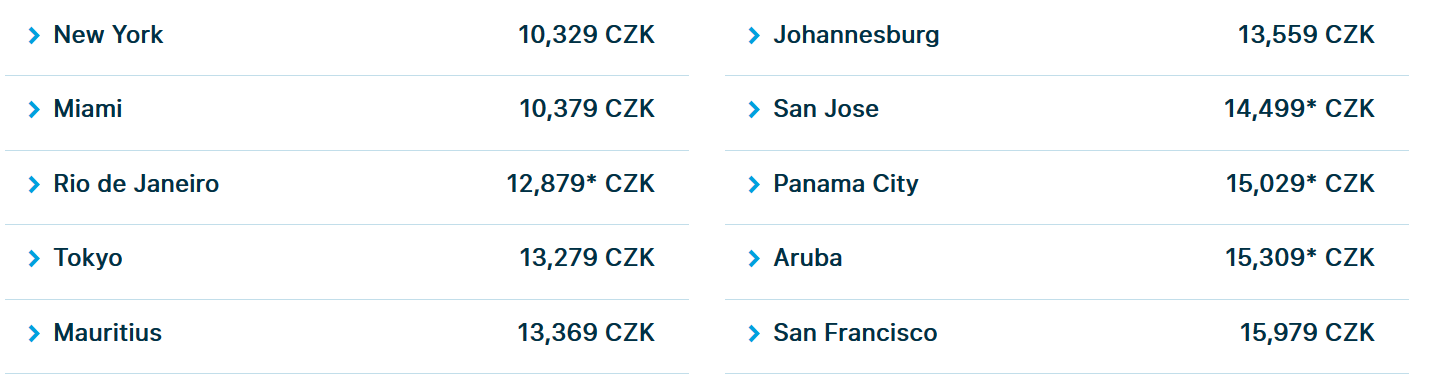This screenshot has height=380, width=1435.
Task: Expand the New York destination chevron
Action: click(35, 36)
